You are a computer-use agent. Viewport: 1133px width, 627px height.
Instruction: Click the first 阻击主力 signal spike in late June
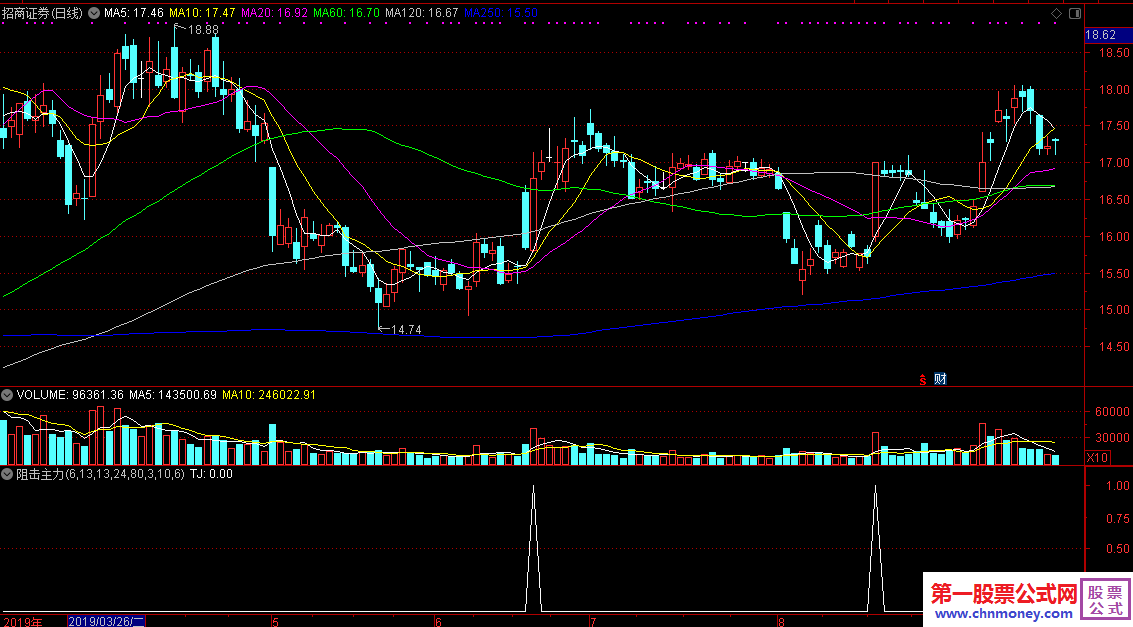[533, 548]
